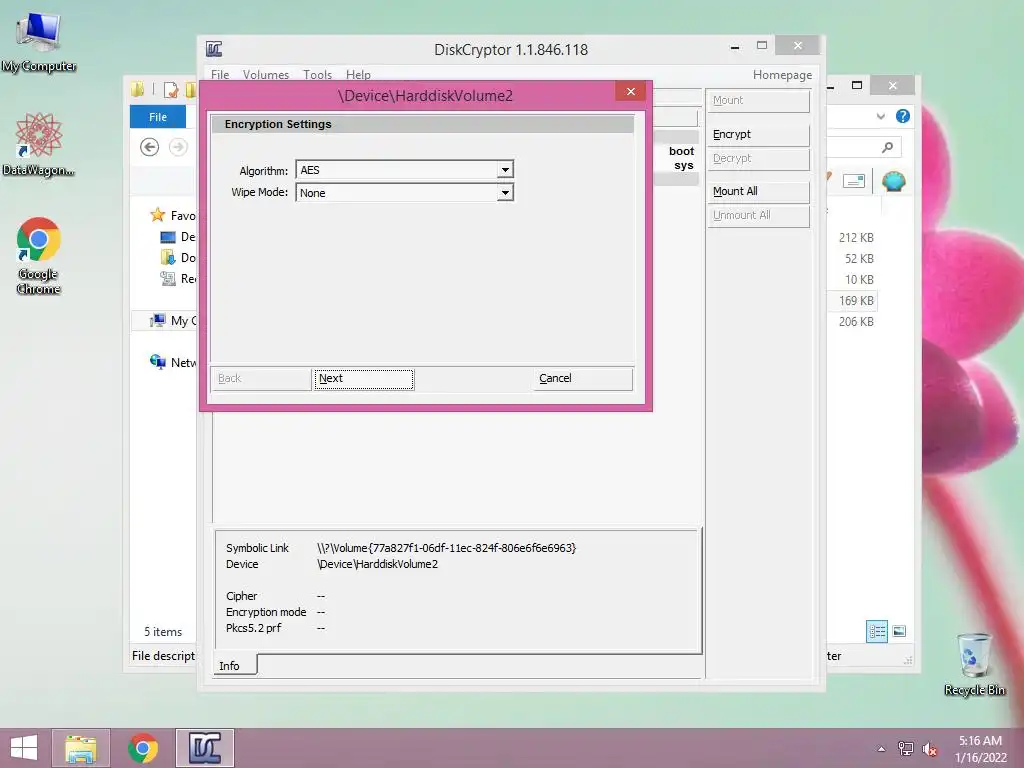Click the 52 KB size entry
The height and width of the screenshot is (768, 1024).
[859, 259]
